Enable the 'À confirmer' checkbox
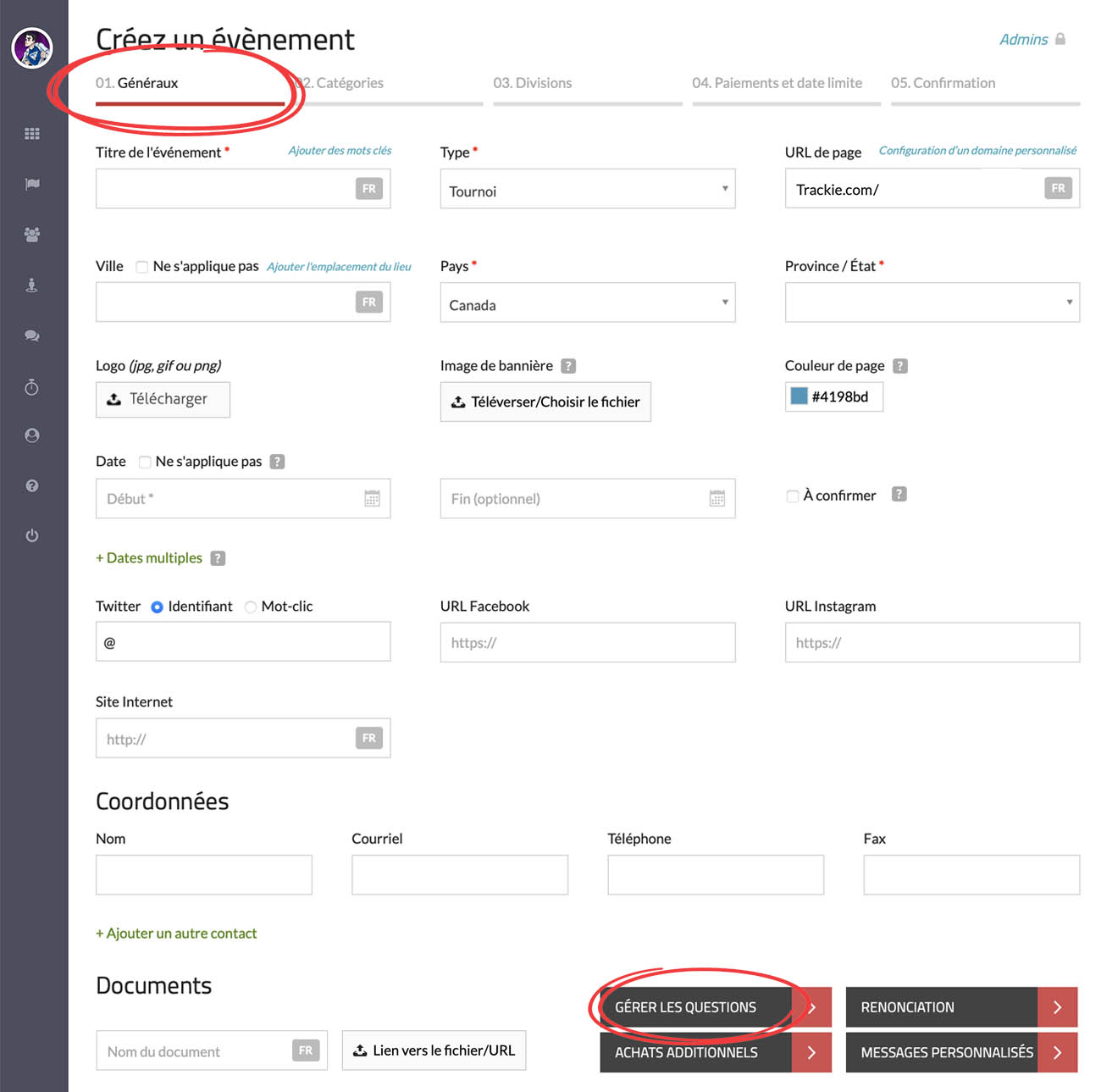This screenshot has width=1101, height=1092. (x=793, y=496)
